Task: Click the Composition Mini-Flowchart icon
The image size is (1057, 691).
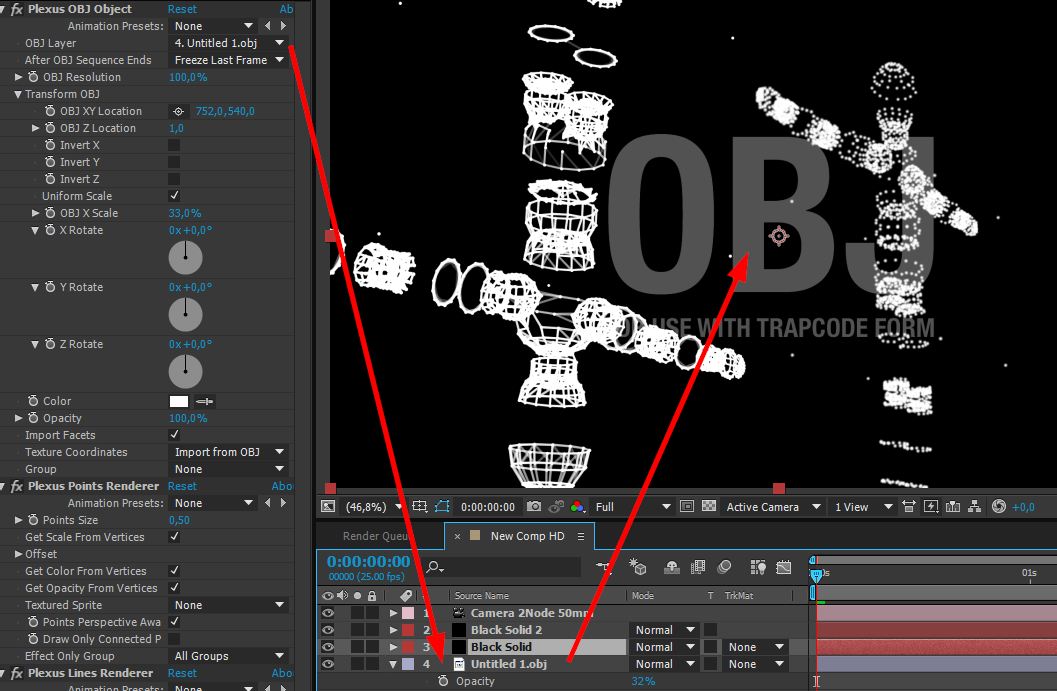Action: click(604, 568)
